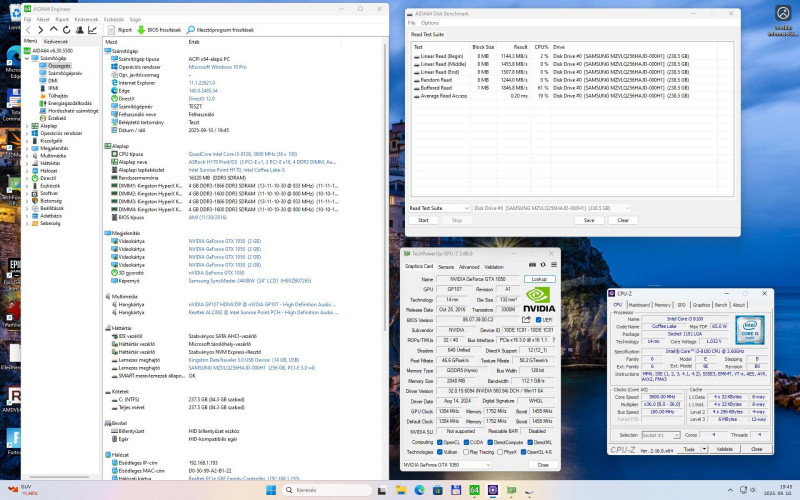Viewport: 800px width, 500px height.
Task: Click the QuadCore Intel Core i3-8100 link
Action: pos(242,154)
